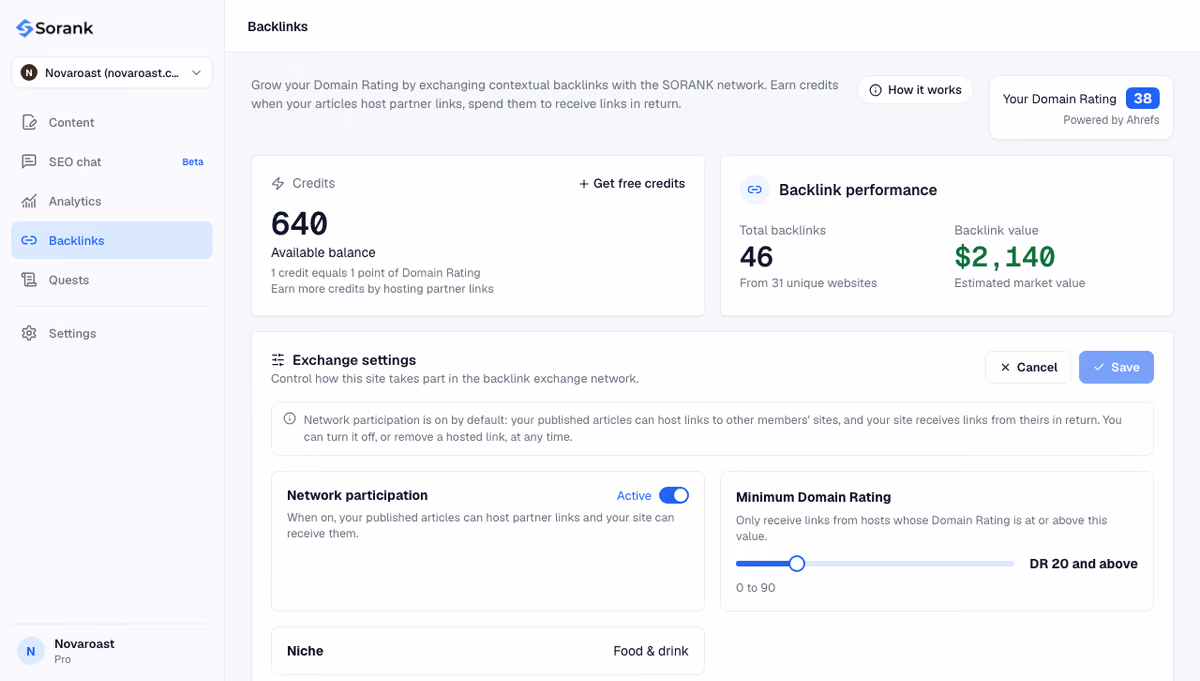The image size is (1200, 681).
Task: Click the Beta badge next to SEO chat
Action: [x=193, y=162]
